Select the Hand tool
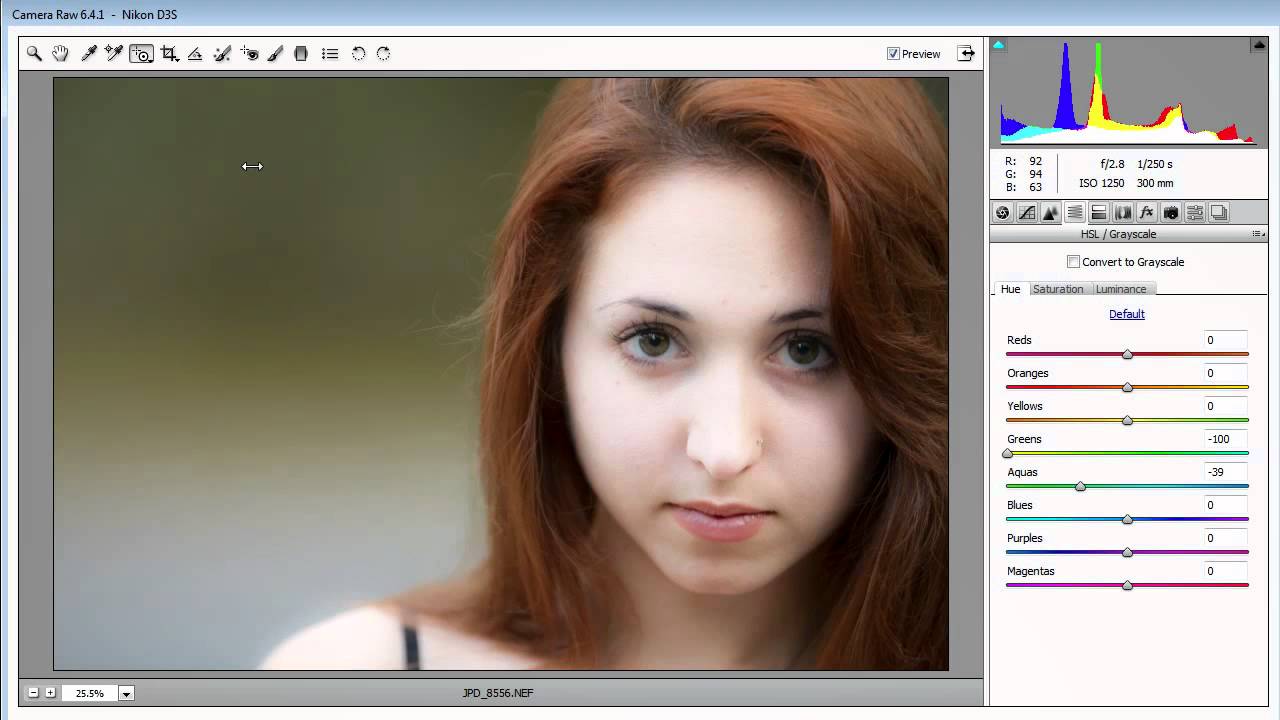The image size is (1280, 720). point(60,54)
